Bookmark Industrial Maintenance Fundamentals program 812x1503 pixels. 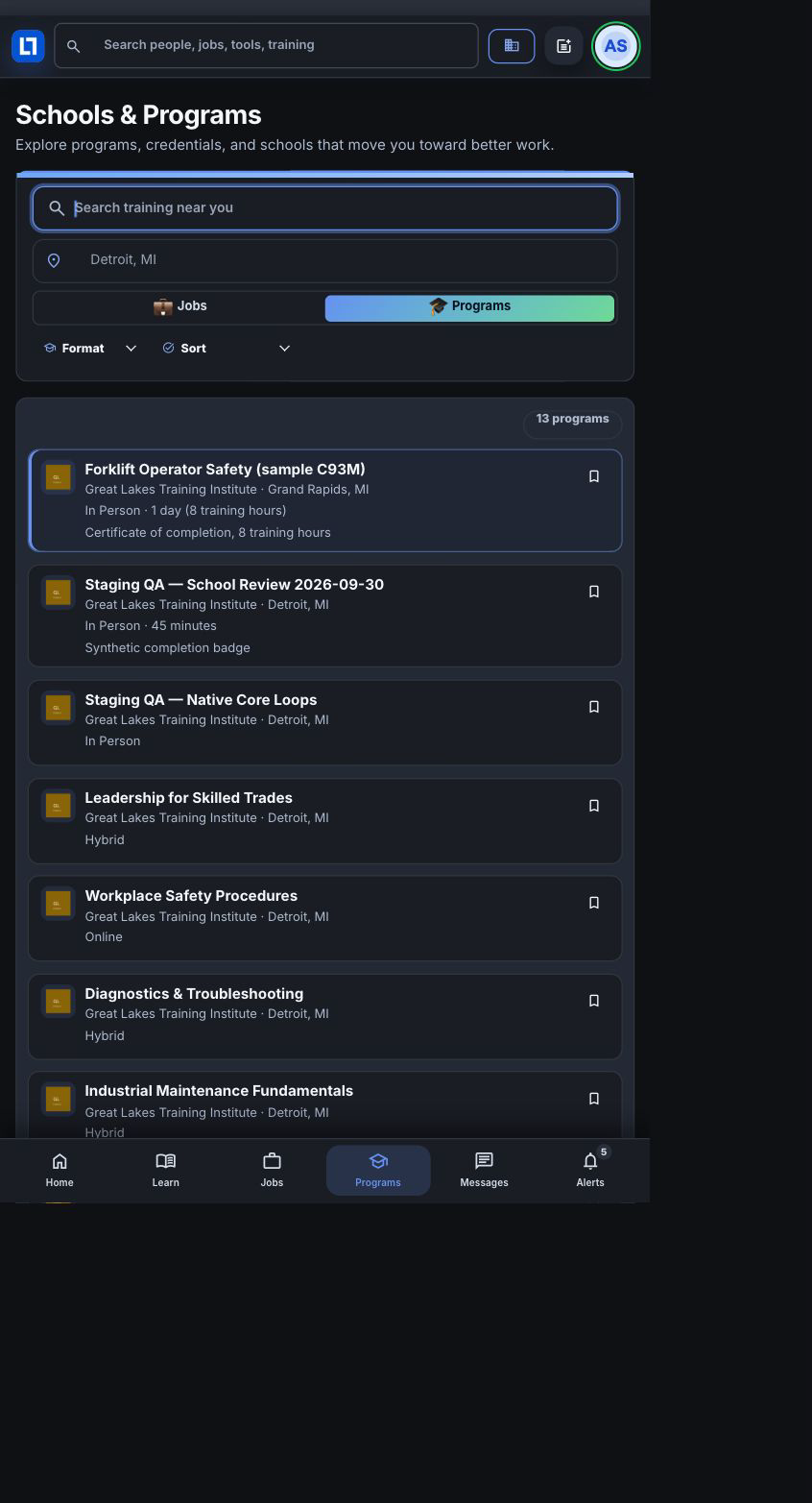click(x=594, y=1099)
